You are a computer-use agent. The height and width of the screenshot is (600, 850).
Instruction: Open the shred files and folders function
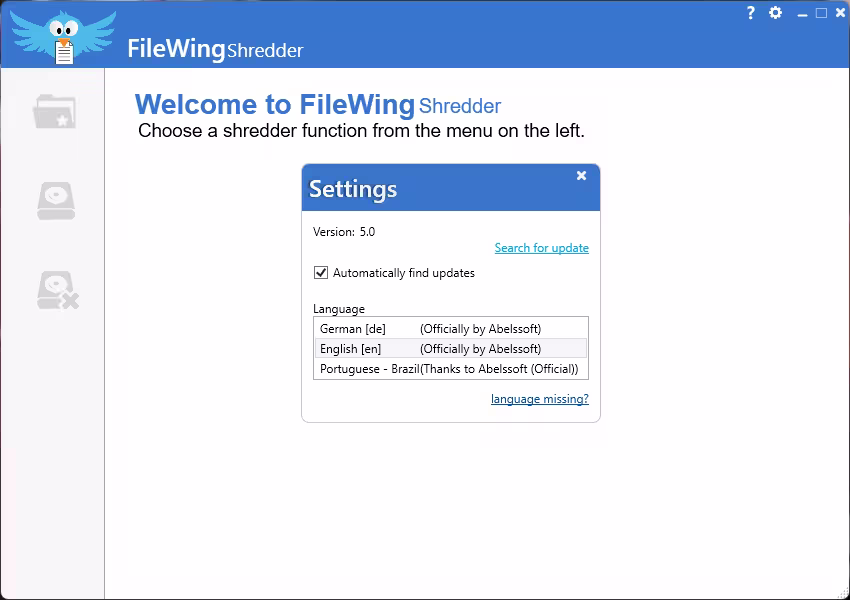coord(54,112)
